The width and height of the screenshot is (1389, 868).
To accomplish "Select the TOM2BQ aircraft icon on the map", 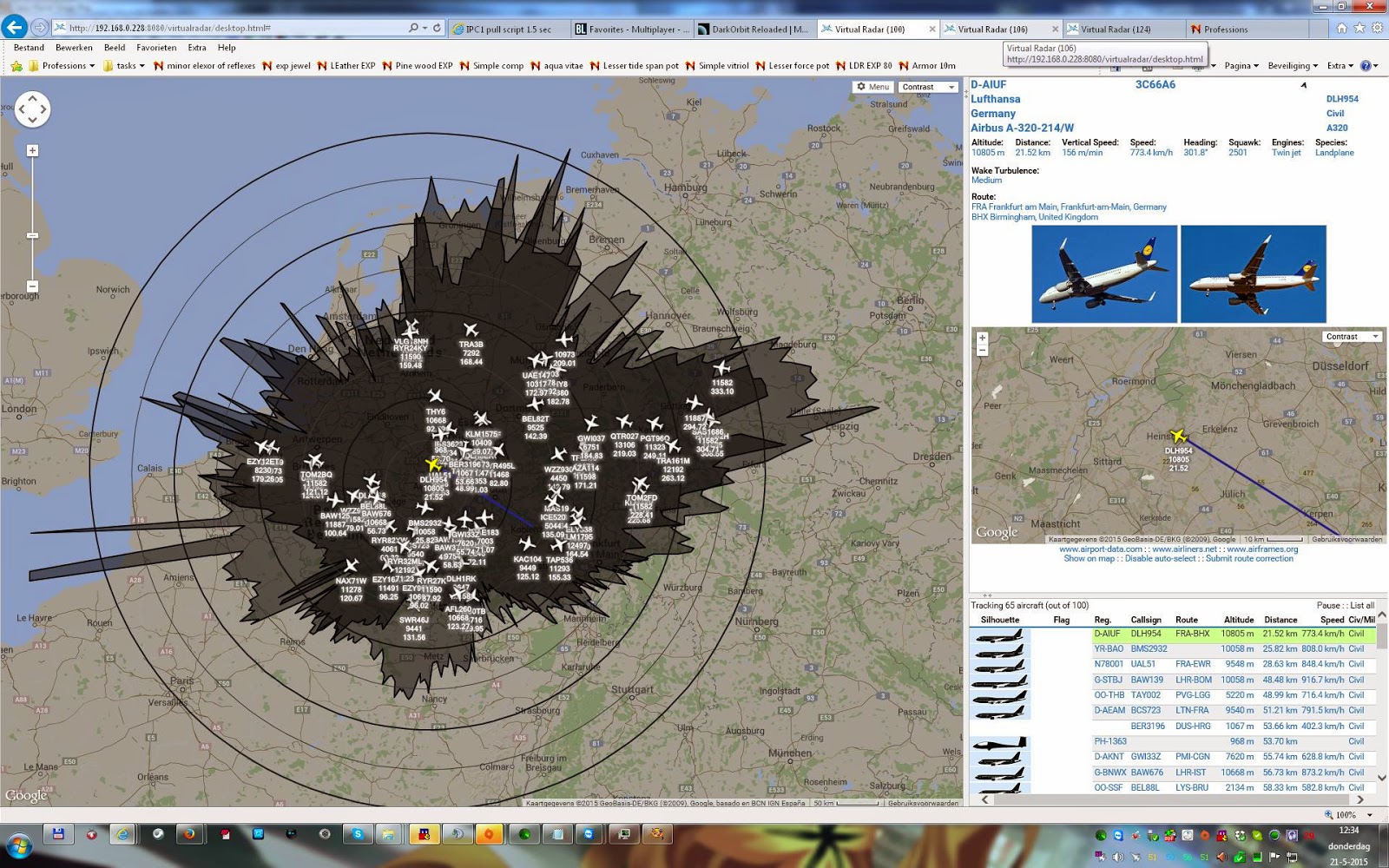I will coord(315,461).
